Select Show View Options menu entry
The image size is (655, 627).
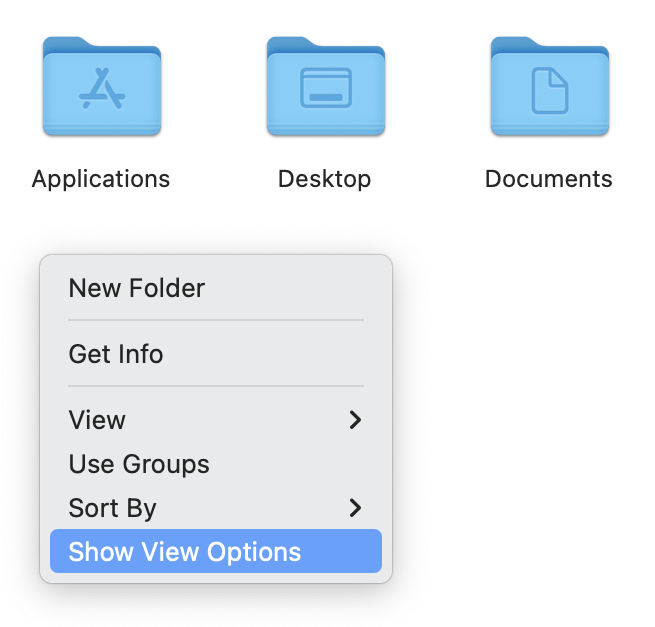pos(216,551)
